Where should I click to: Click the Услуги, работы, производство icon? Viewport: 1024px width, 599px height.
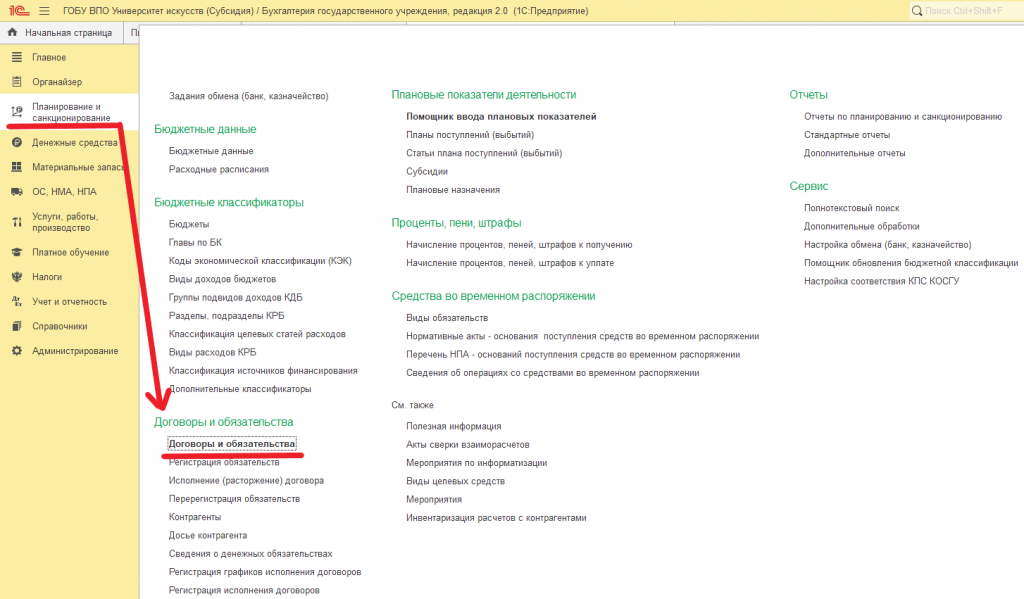pyautogui.click(x=17, y=222)
